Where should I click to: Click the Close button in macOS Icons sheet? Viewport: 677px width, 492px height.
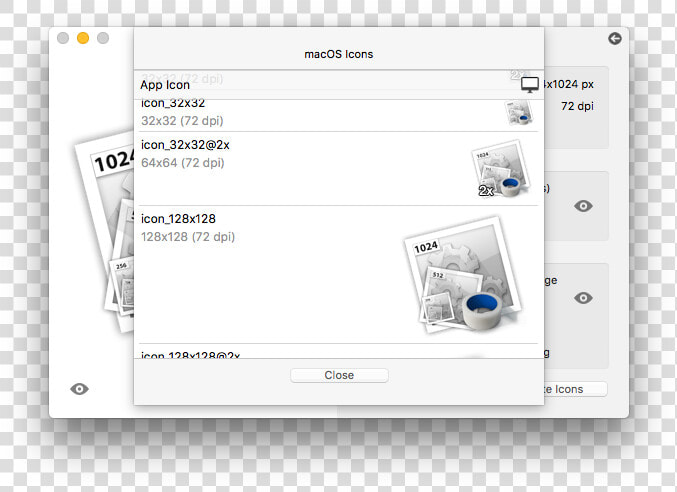pyautogui.click(x=339, y=375)
